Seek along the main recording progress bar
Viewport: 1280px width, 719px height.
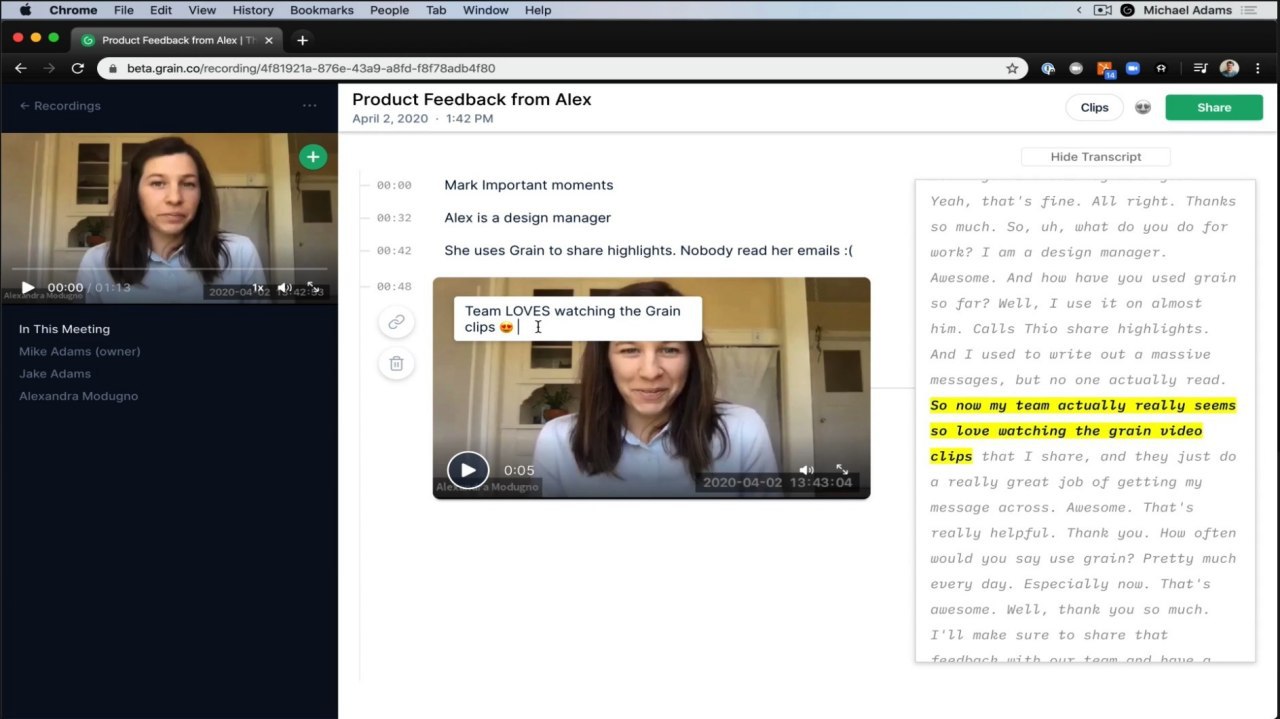coord(169,269)
